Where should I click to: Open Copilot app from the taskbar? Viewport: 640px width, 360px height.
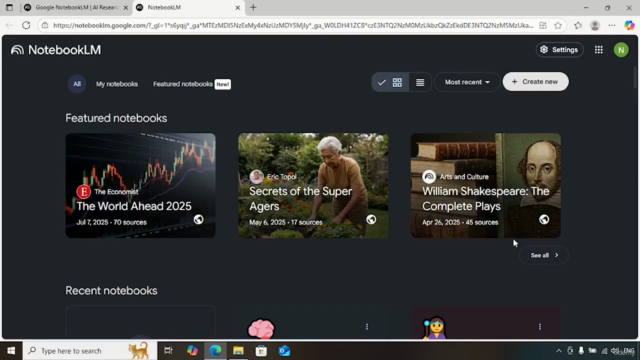192,351
